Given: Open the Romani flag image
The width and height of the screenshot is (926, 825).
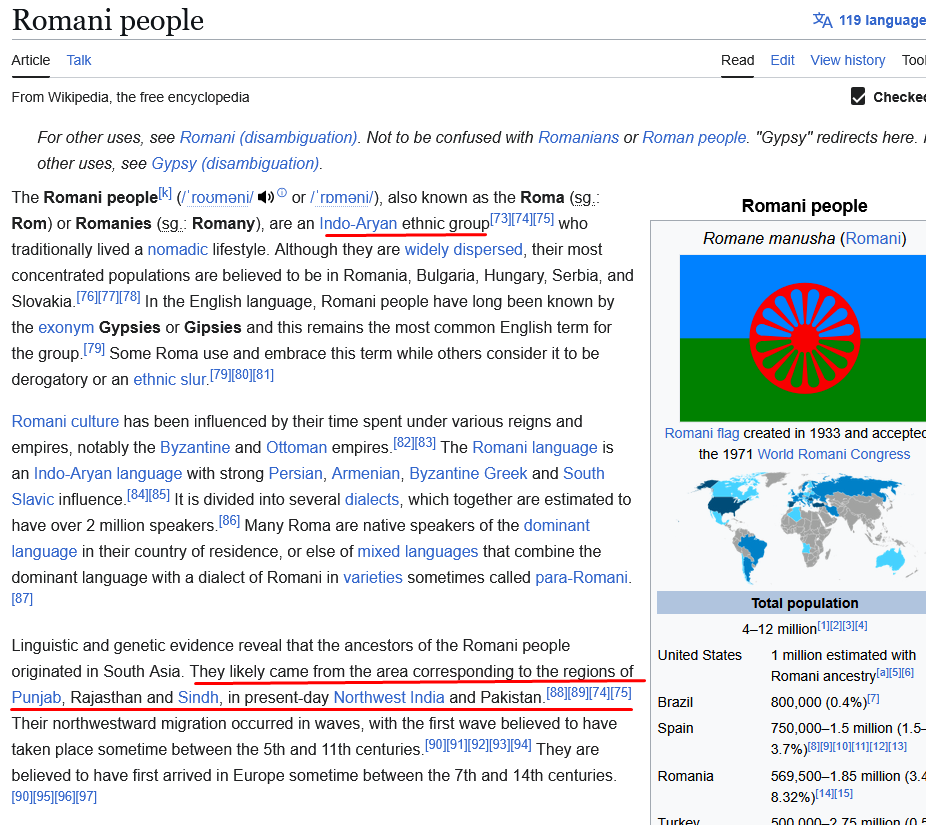Looking at the screenshot, I should [803, 338].
